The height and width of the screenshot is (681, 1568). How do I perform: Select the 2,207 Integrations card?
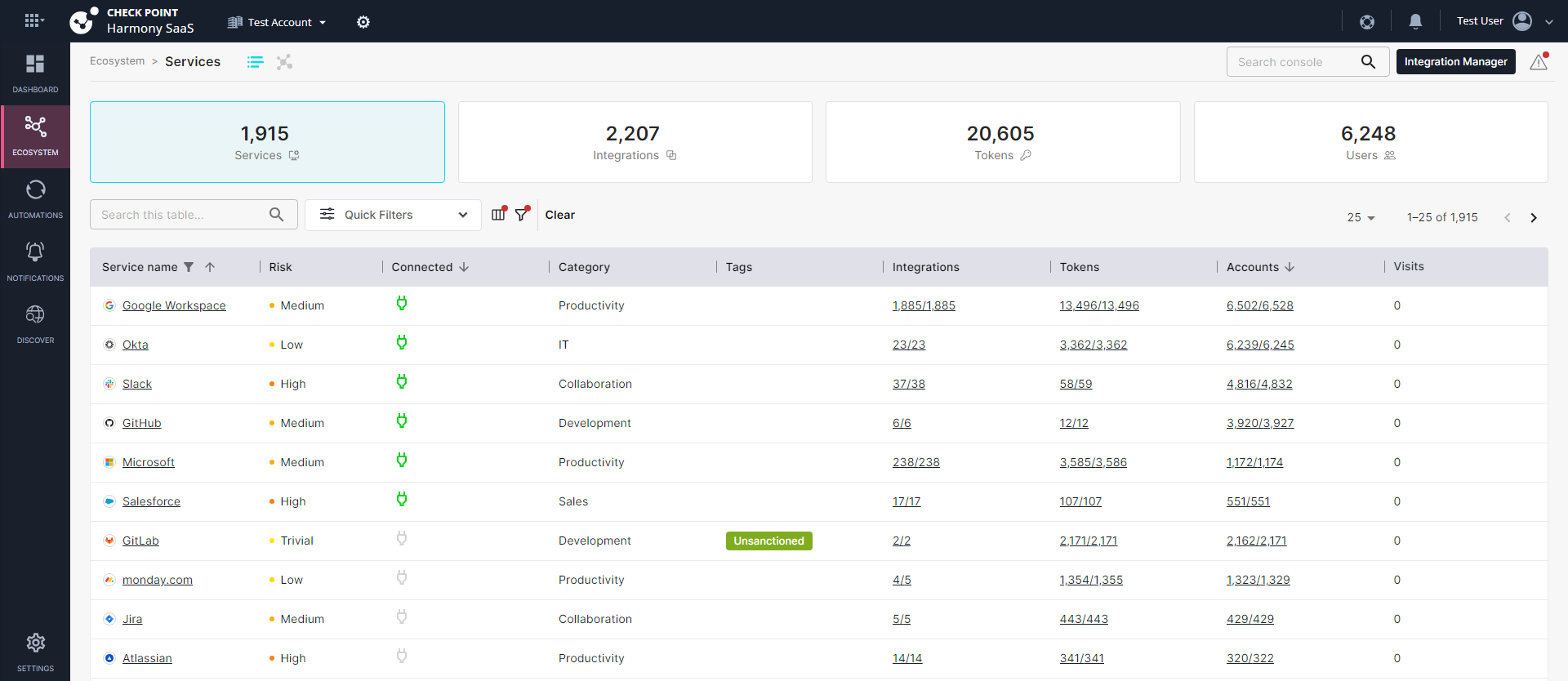pos(635,142)
